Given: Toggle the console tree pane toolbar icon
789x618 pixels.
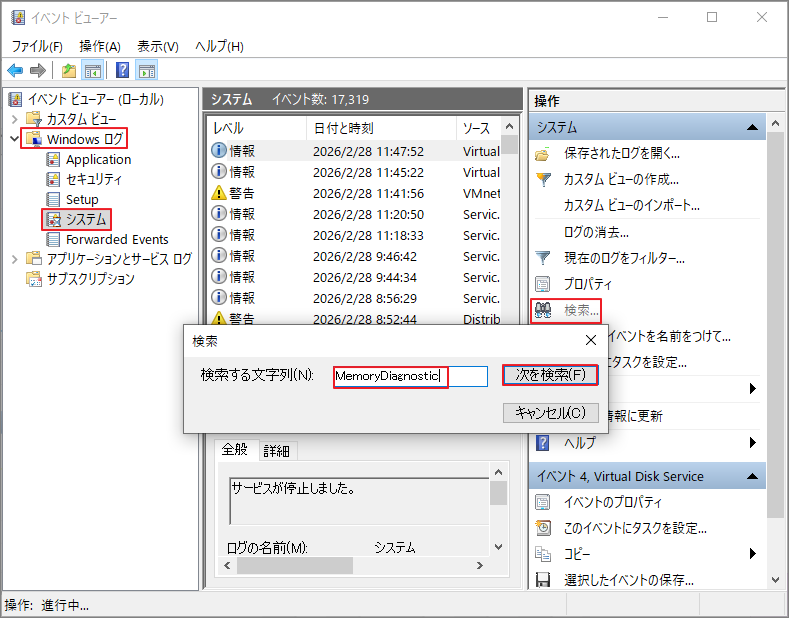Looking at the screenshot, I should click(93, 70).
